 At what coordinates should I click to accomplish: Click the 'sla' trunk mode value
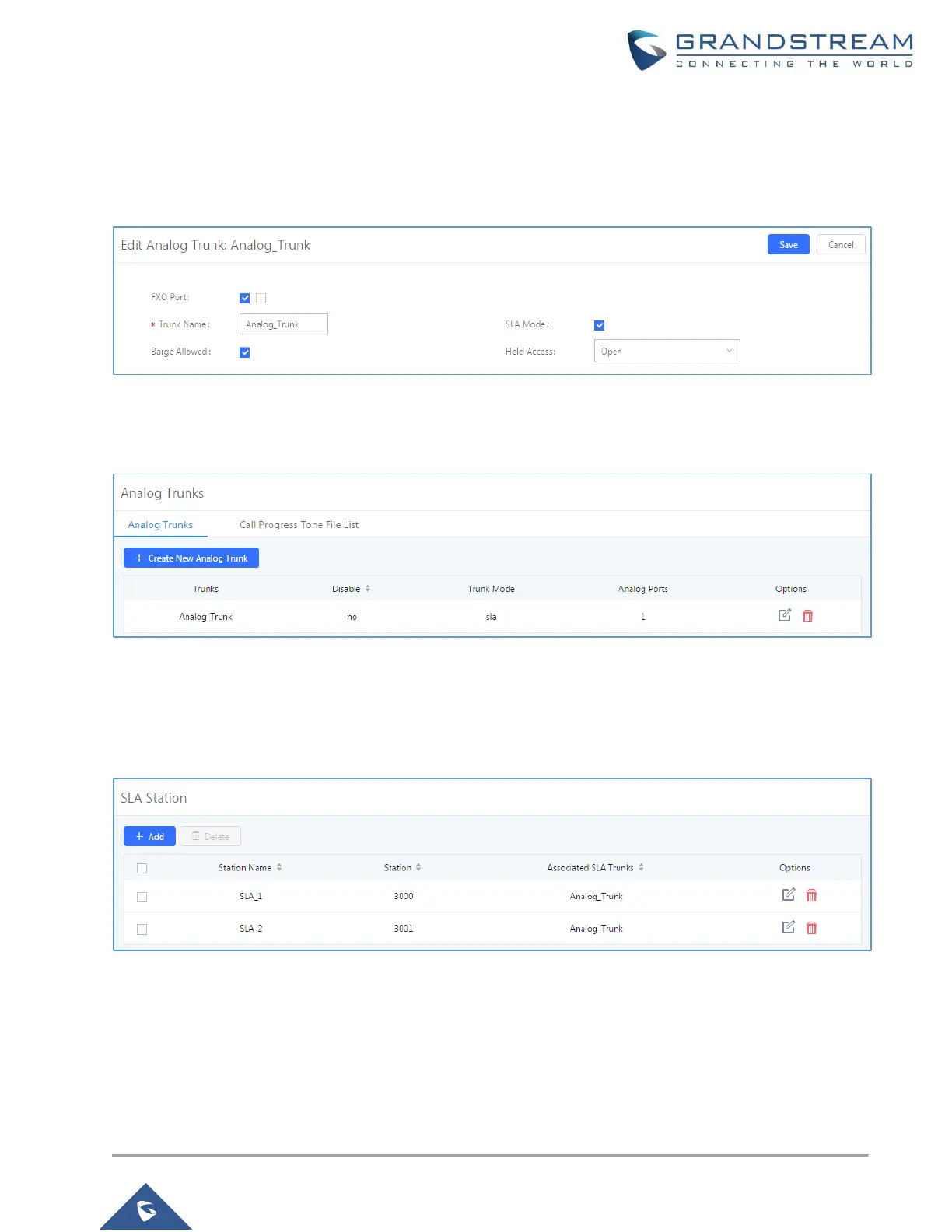point(491,617)
